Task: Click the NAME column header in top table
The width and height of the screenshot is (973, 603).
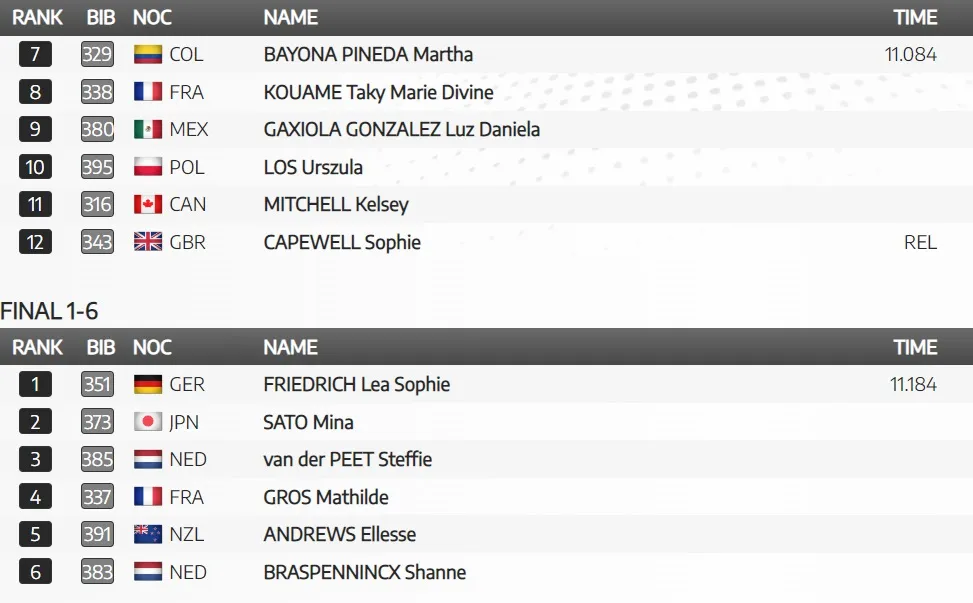Action: pos(290,17)
